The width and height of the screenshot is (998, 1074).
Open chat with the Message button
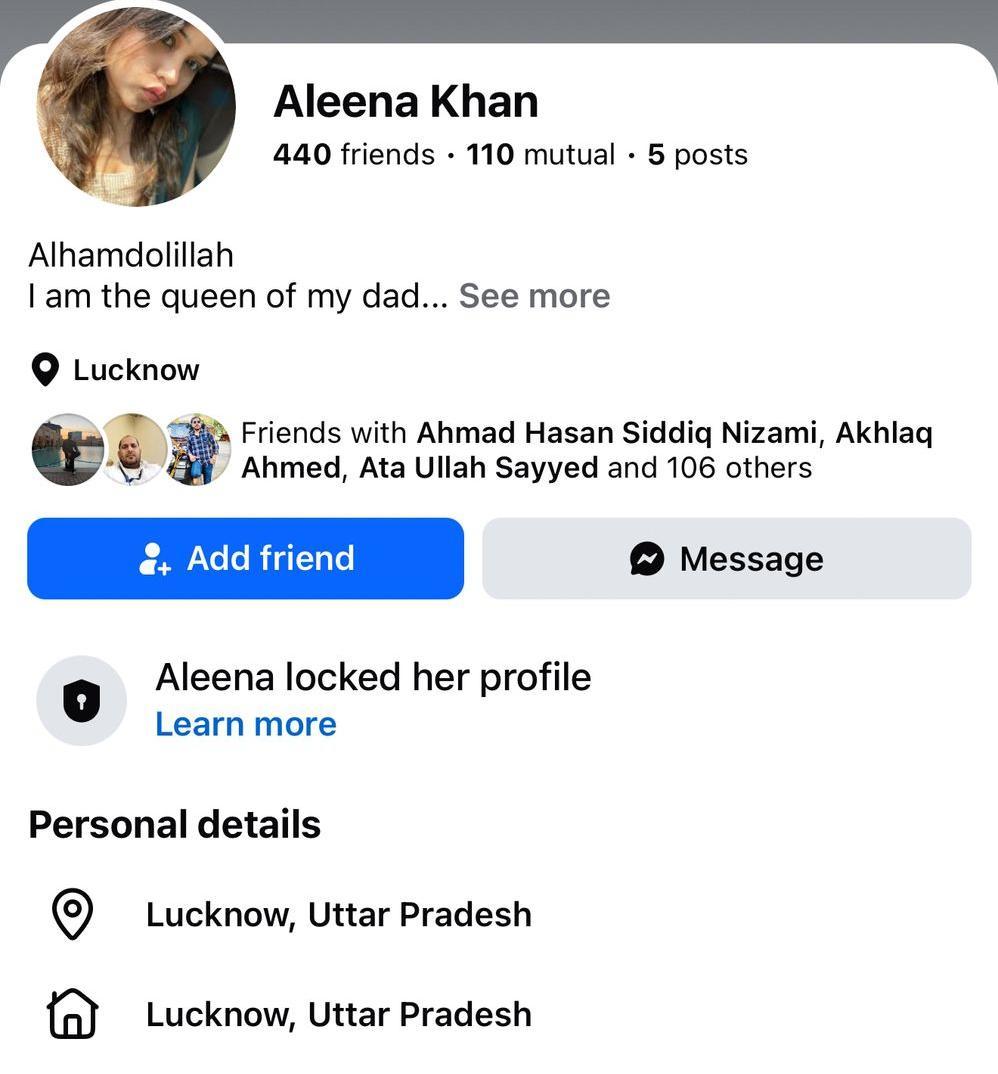tap(727, 558)
